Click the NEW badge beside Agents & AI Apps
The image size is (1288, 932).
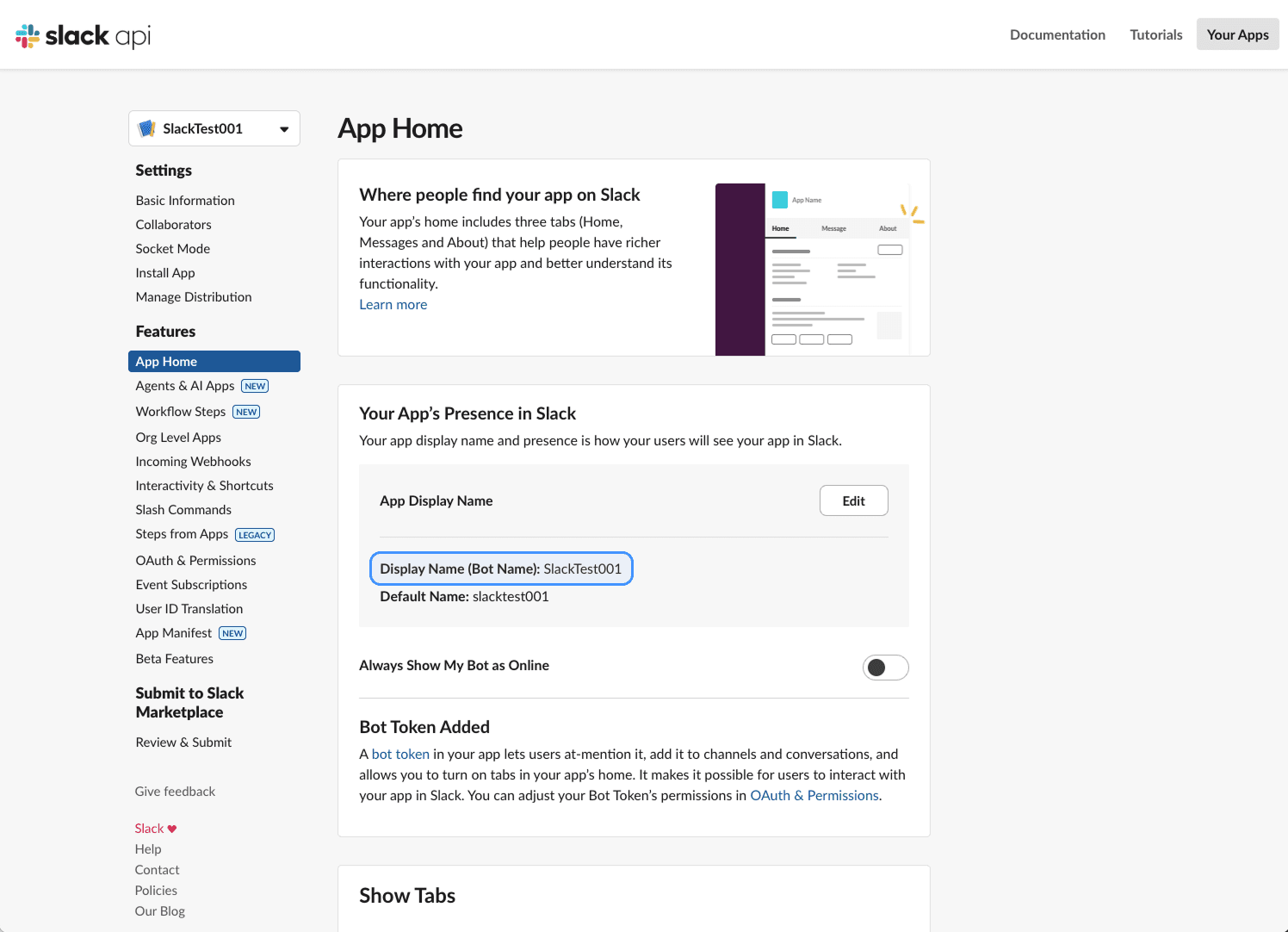255,386
